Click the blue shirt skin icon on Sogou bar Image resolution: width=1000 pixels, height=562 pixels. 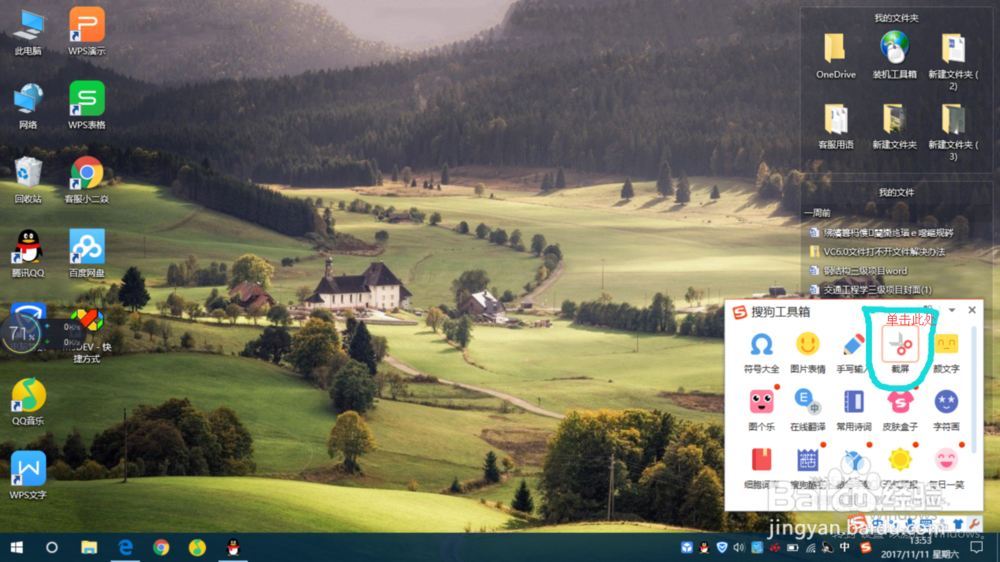click(x=958, y=524)
